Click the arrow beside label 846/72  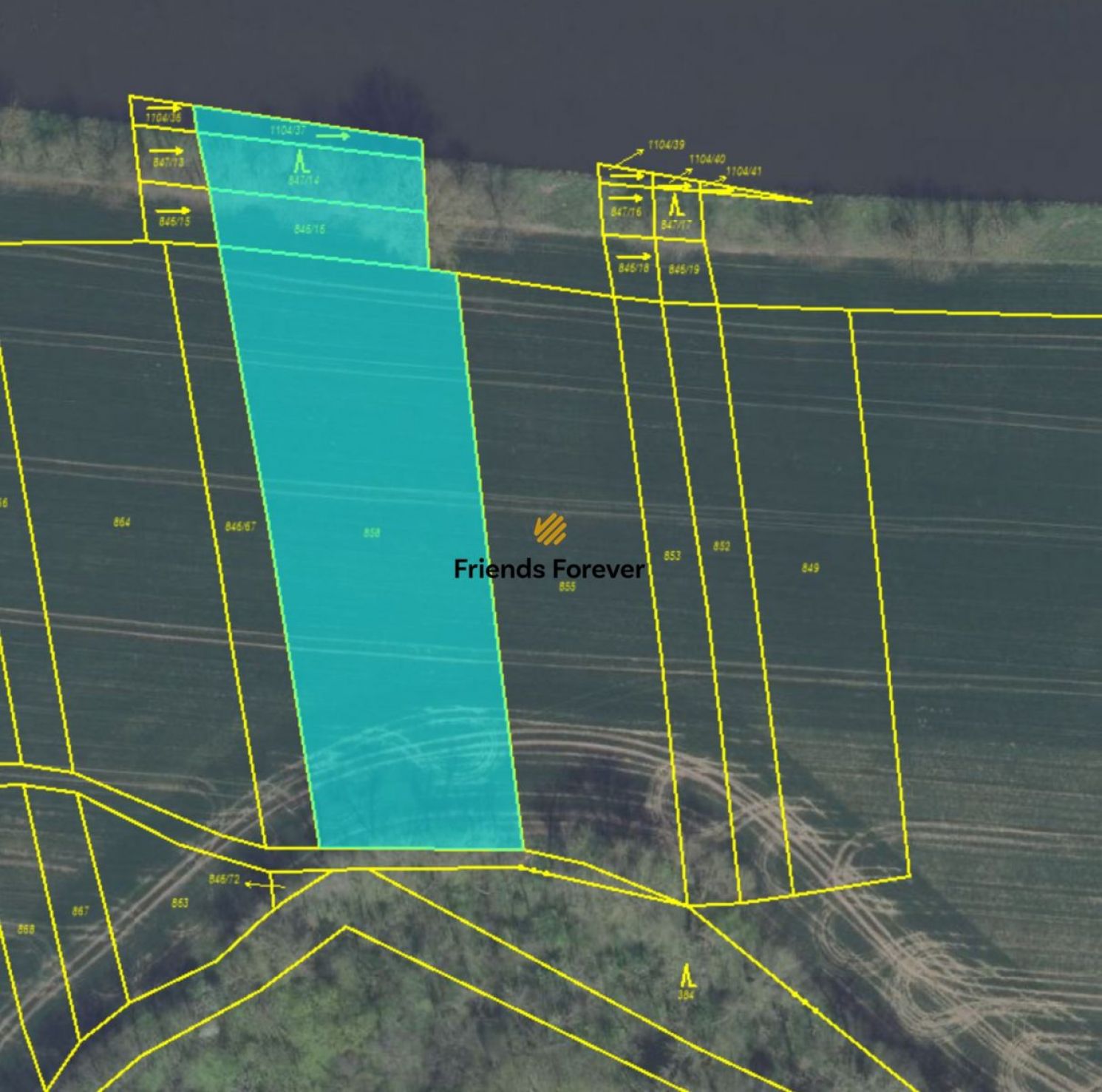coord(264,884)
